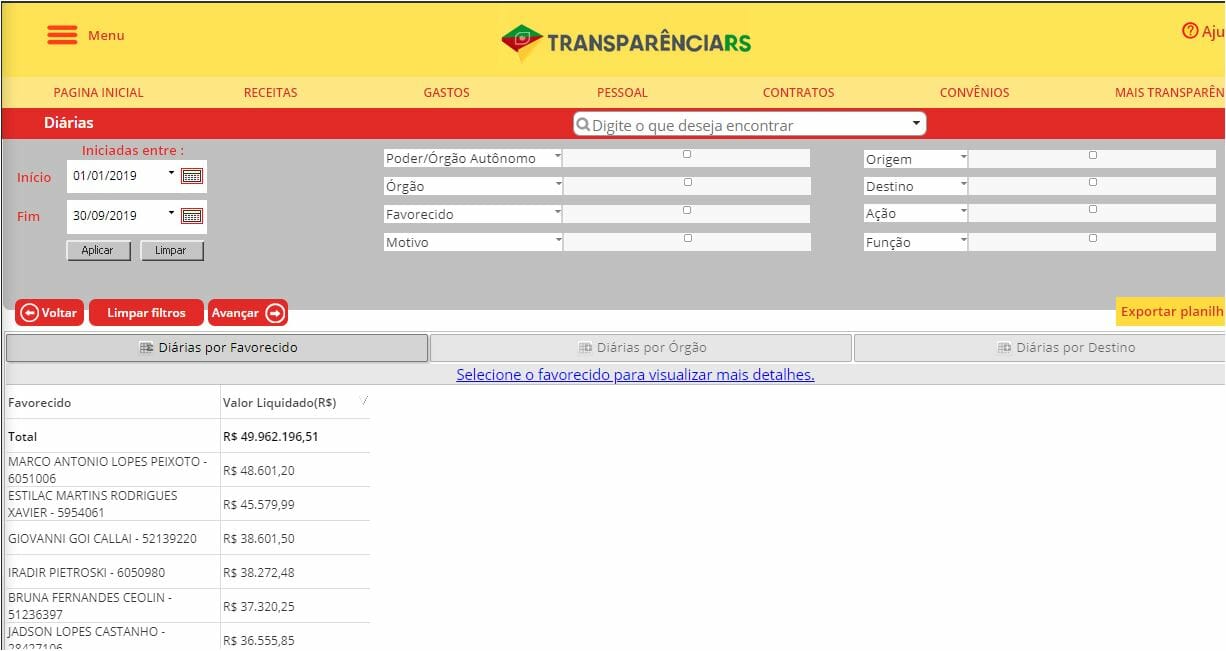Click the TransparênciaRS logo

[626, 42]
